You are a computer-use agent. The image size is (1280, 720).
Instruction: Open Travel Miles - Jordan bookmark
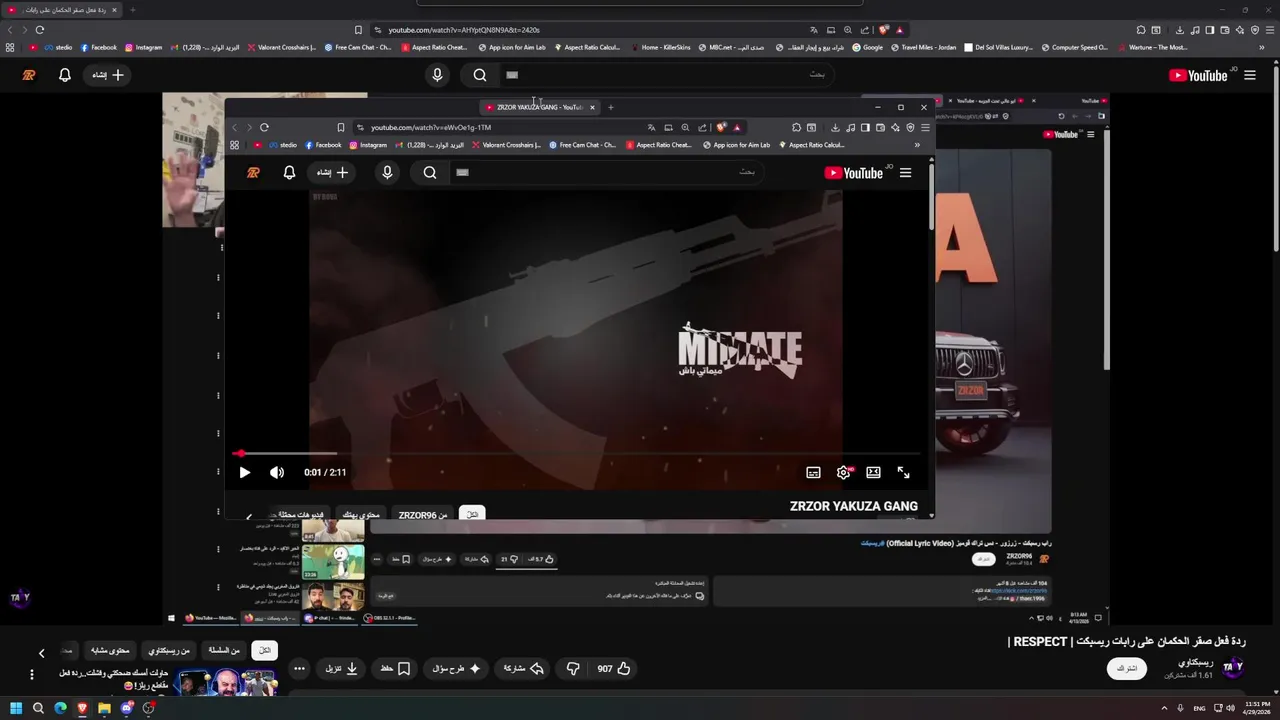(x=922, y=47)
